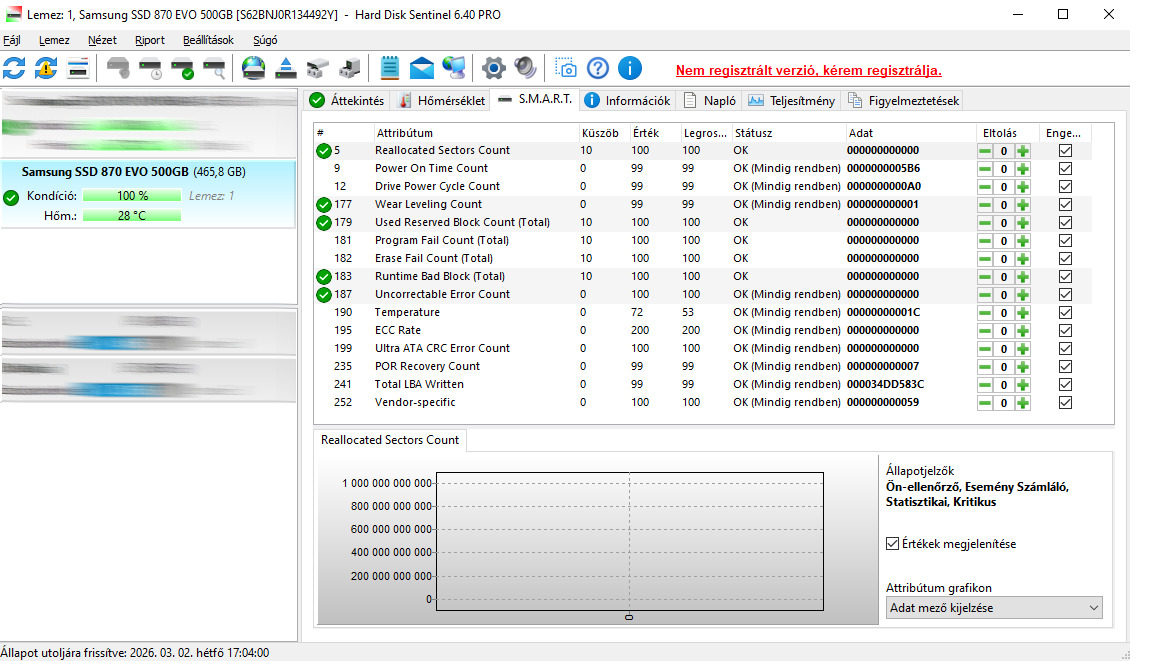Click the globe over disk icon

[253, 68]
